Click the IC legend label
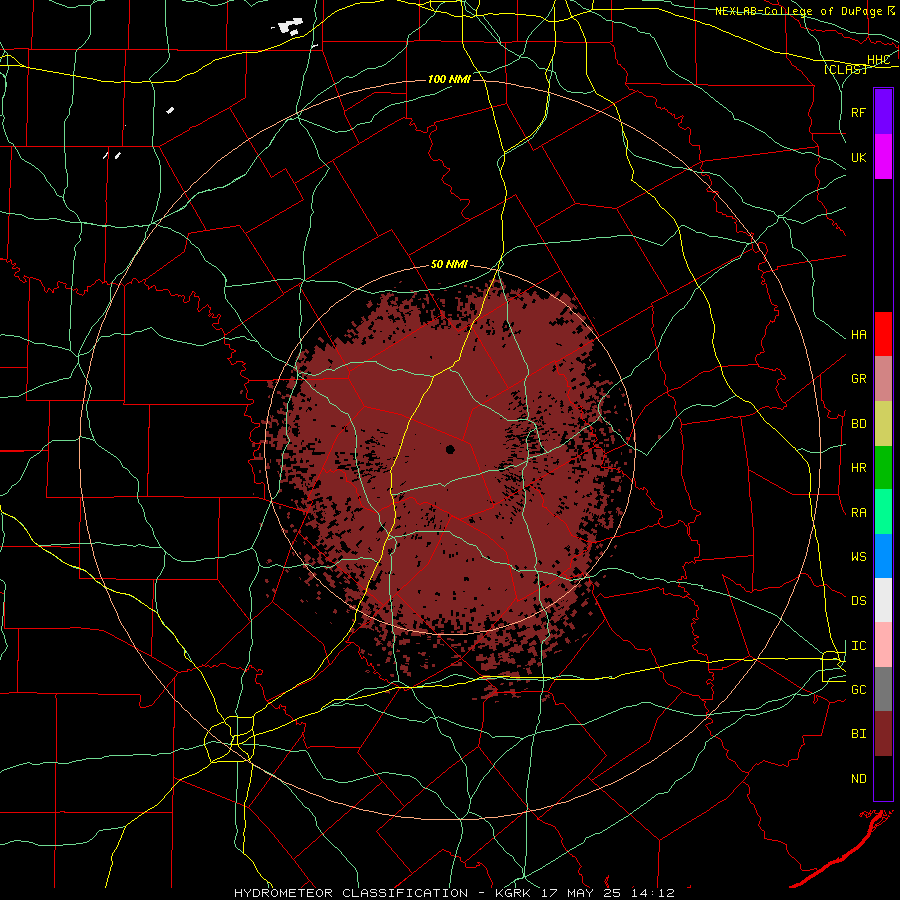This screenshot has height=900, width=900. (858, 646)
